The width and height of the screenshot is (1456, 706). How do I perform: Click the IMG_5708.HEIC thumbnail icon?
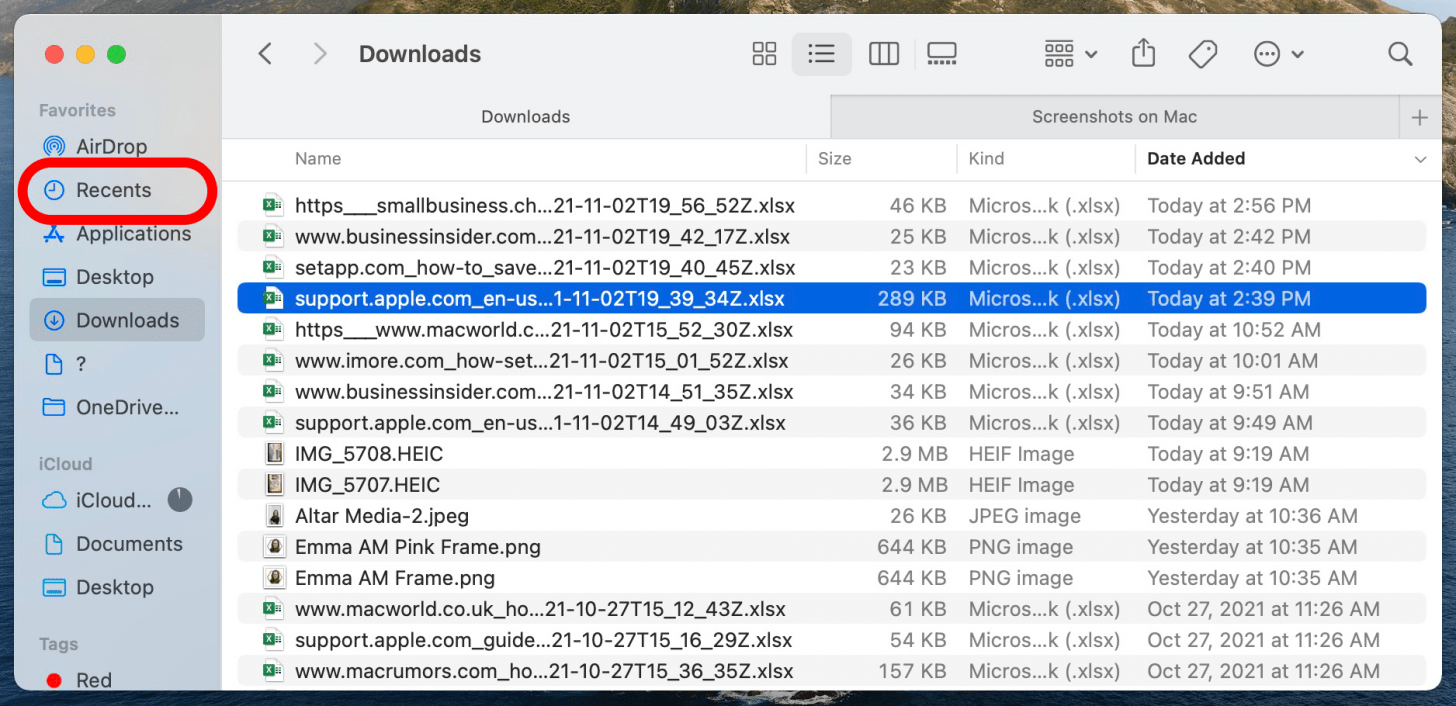tap(273, 454)
